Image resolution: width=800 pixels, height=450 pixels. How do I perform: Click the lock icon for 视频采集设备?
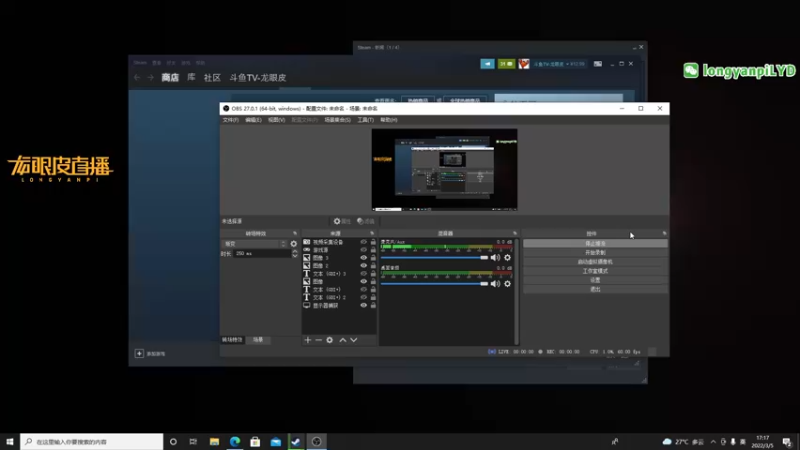373,242
